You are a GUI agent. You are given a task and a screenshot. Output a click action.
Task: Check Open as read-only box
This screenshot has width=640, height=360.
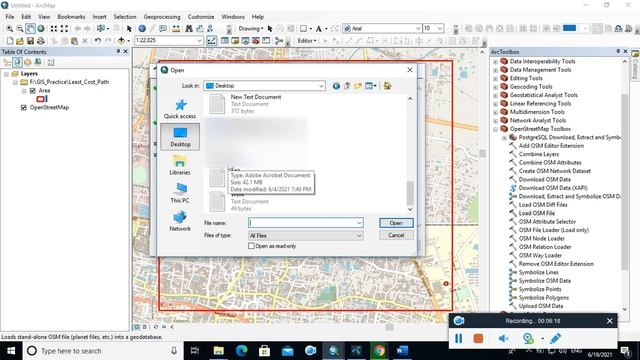point(251,246)
